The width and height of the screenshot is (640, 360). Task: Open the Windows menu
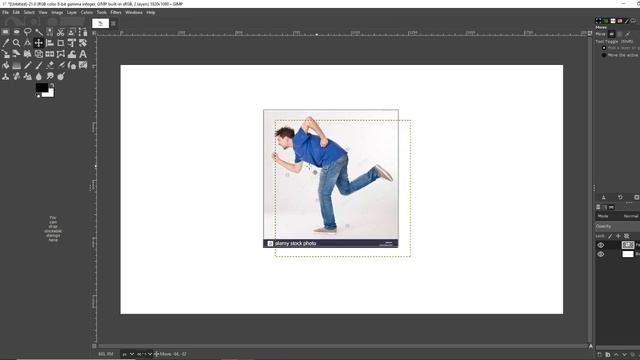tap(134, 13)
